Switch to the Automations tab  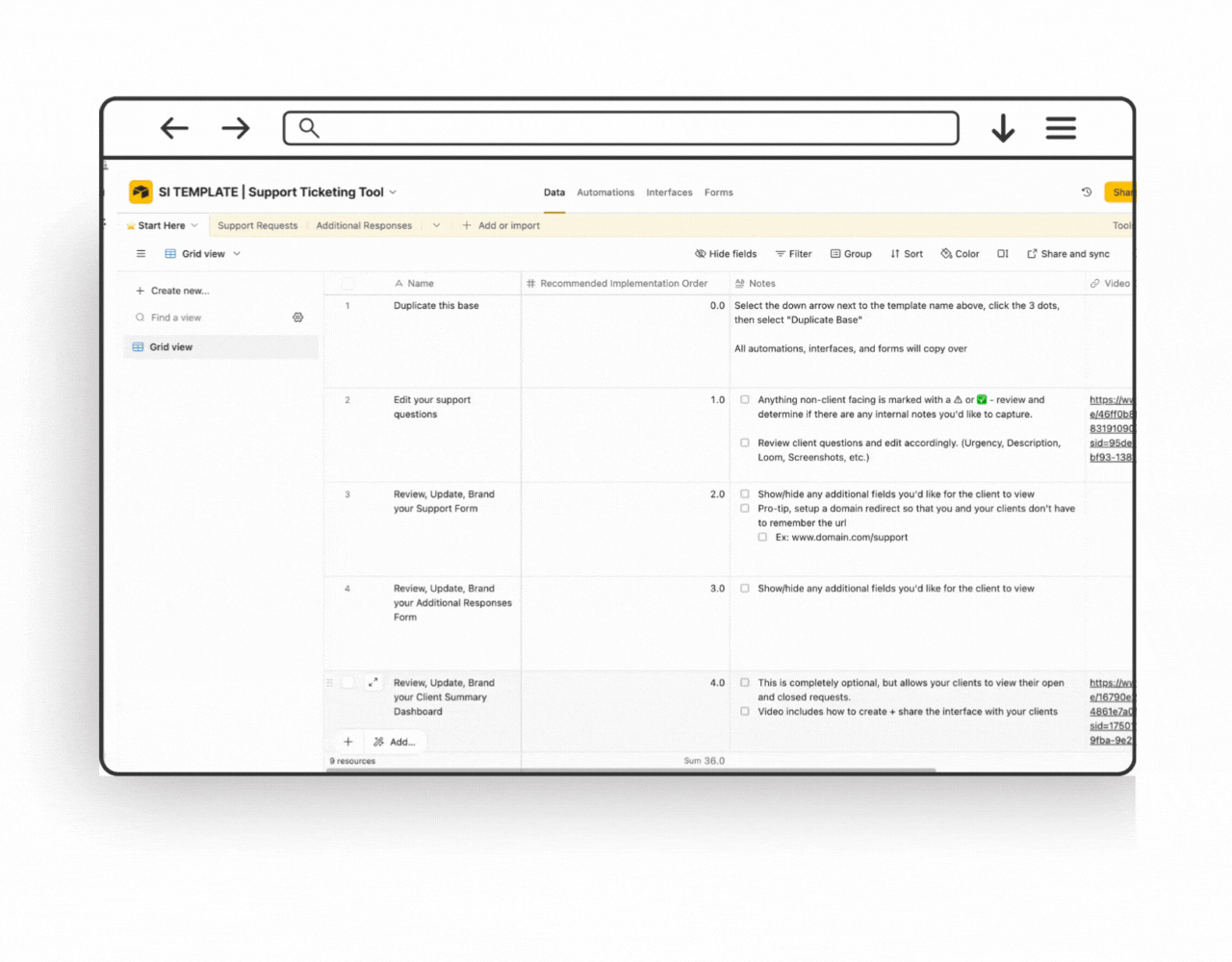tap(605, 192)
